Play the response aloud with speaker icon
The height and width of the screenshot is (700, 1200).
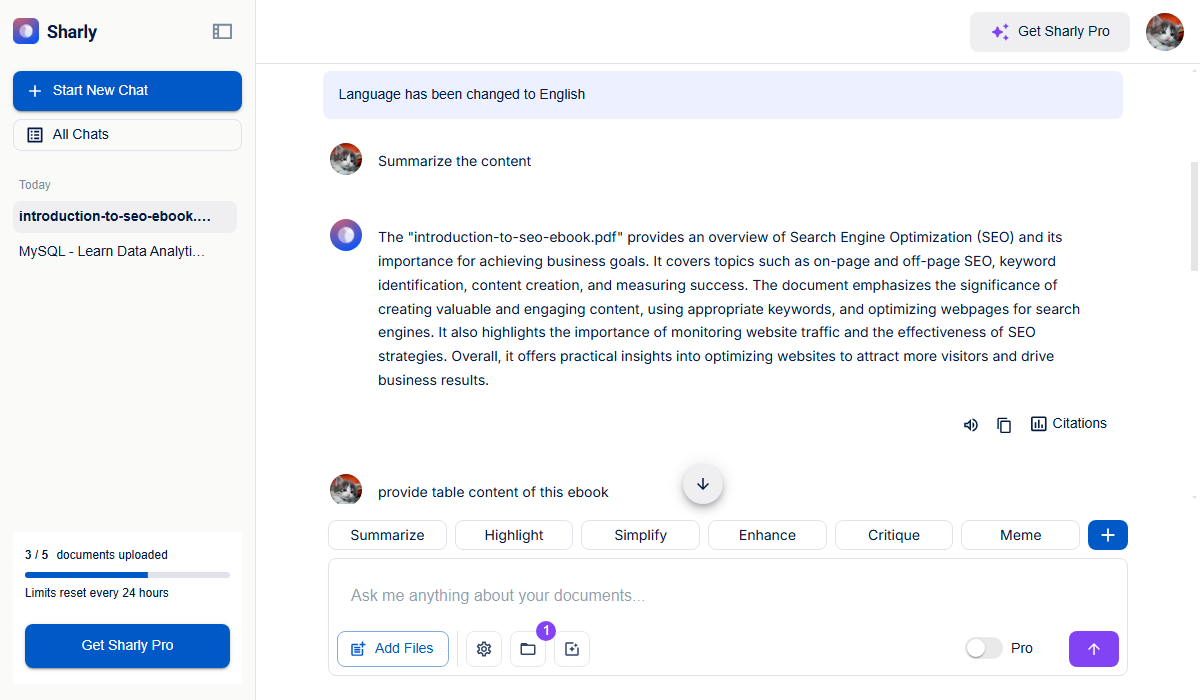click(970, 425)
